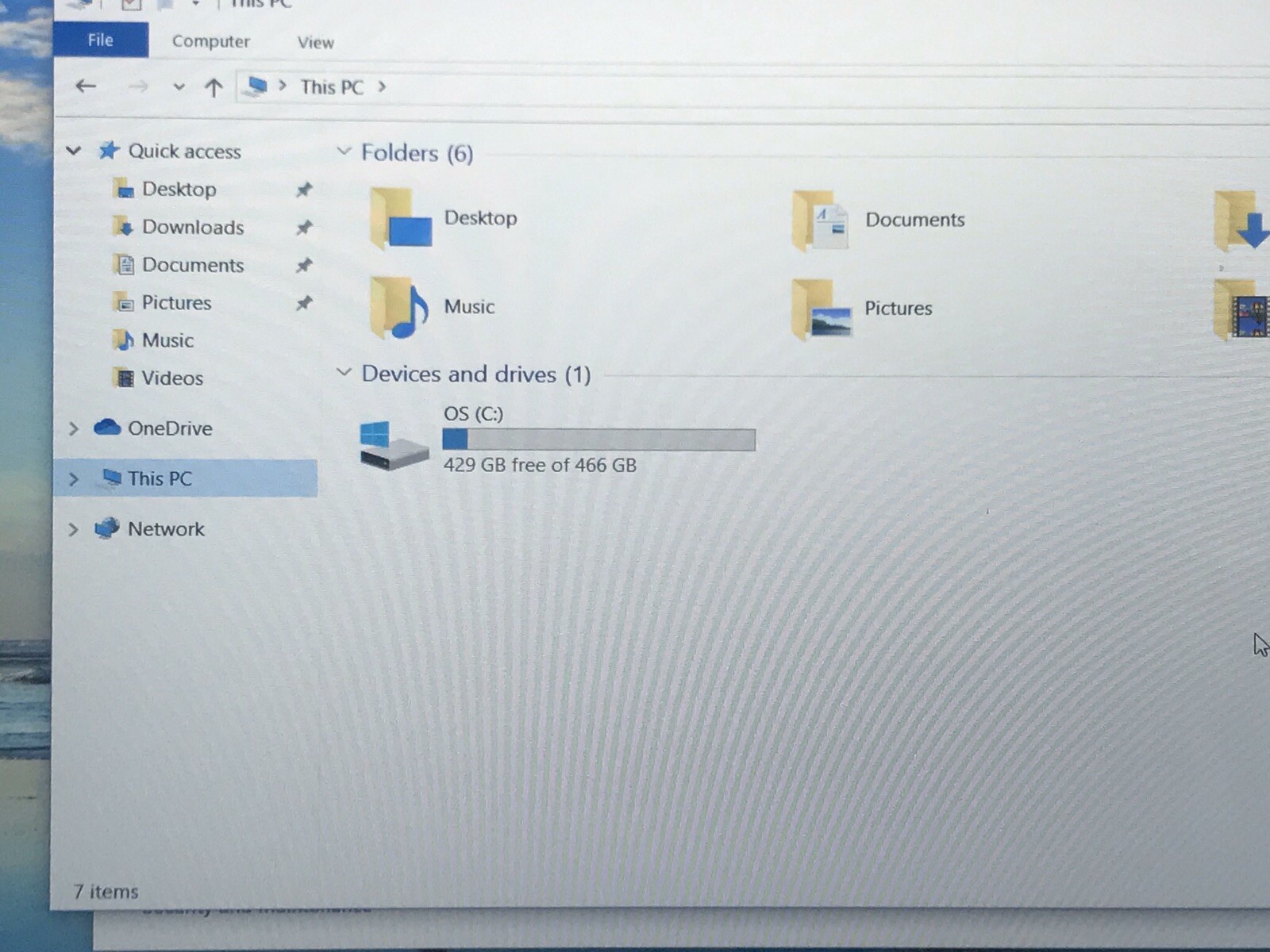Click the This PC breadcrumb in address bar

pyautogui.click(x=332, y=87)
